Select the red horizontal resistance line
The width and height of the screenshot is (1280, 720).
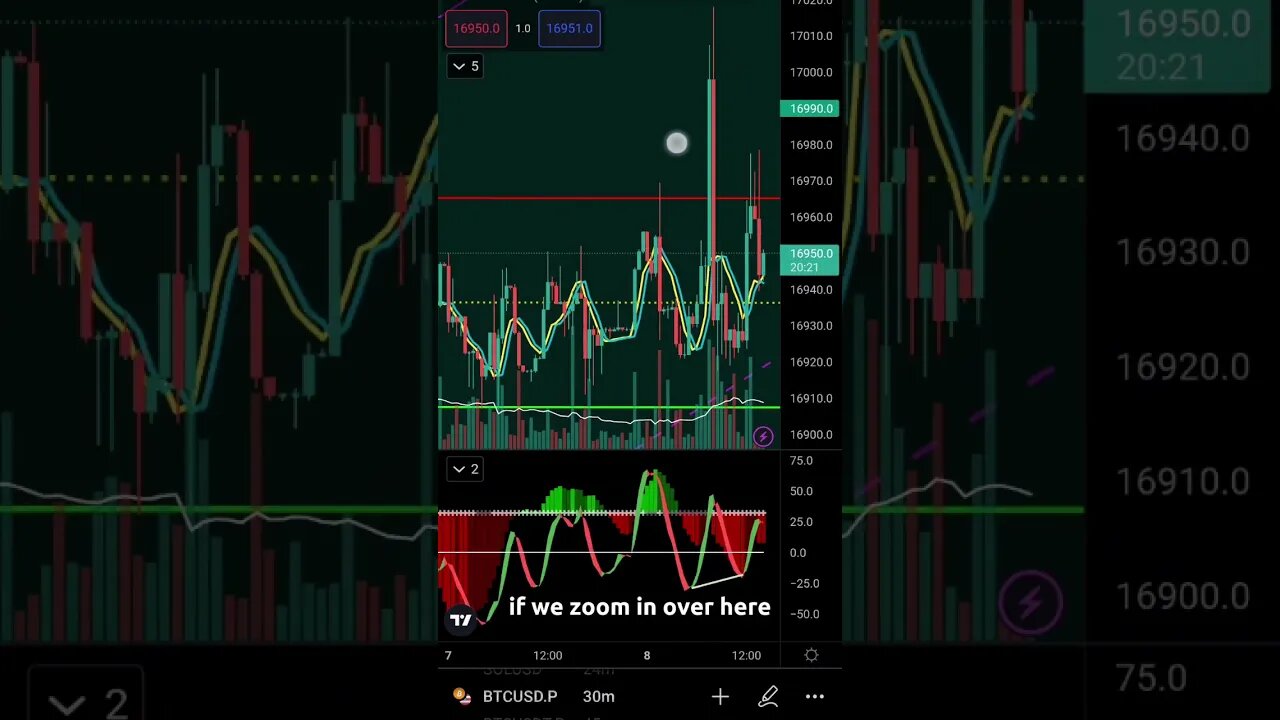point(609,198)
